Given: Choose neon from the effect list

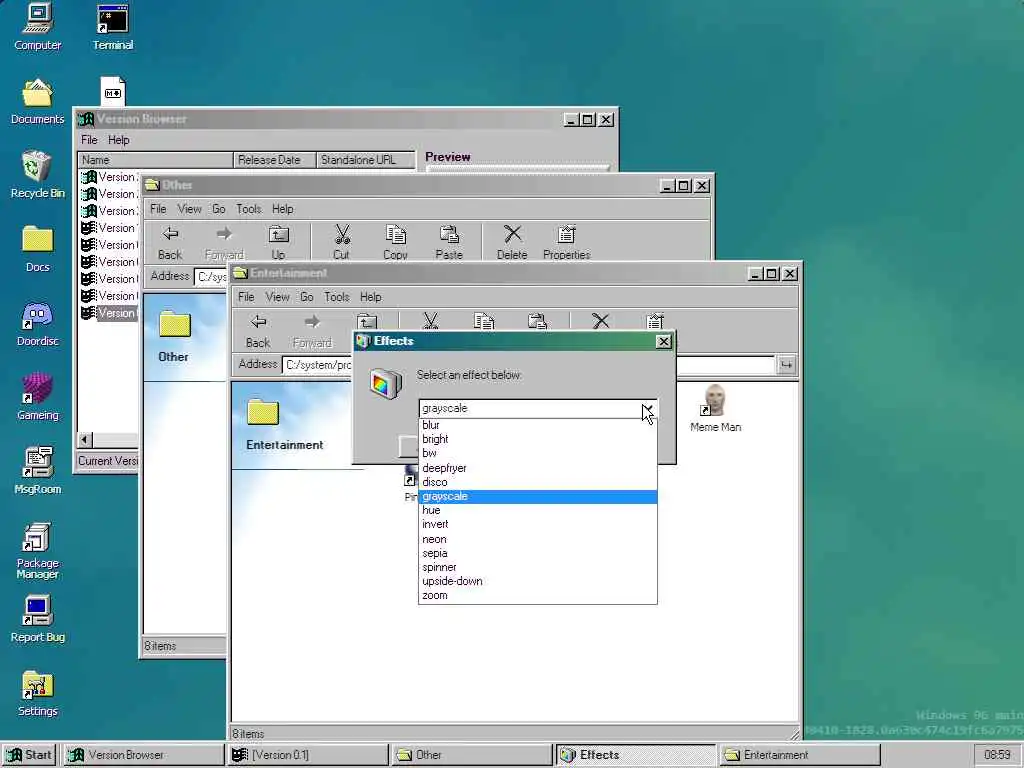Looking at the screenshot, I should (537, 539).
